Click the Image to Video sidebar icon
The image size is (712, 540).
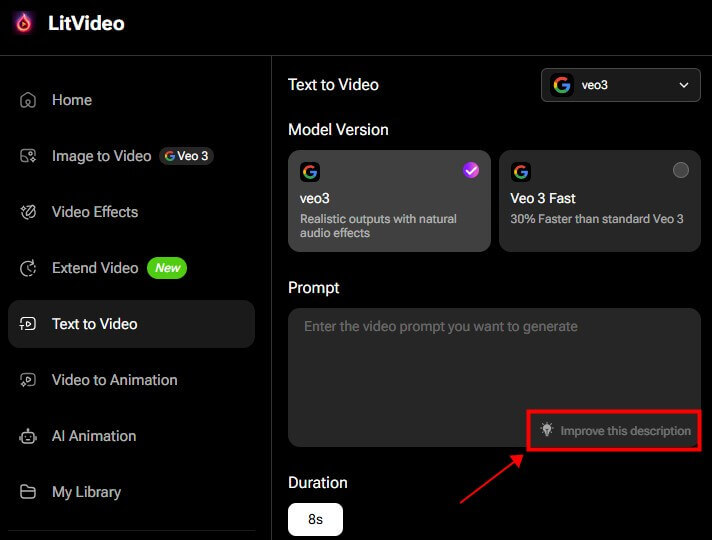coord(28,156)
